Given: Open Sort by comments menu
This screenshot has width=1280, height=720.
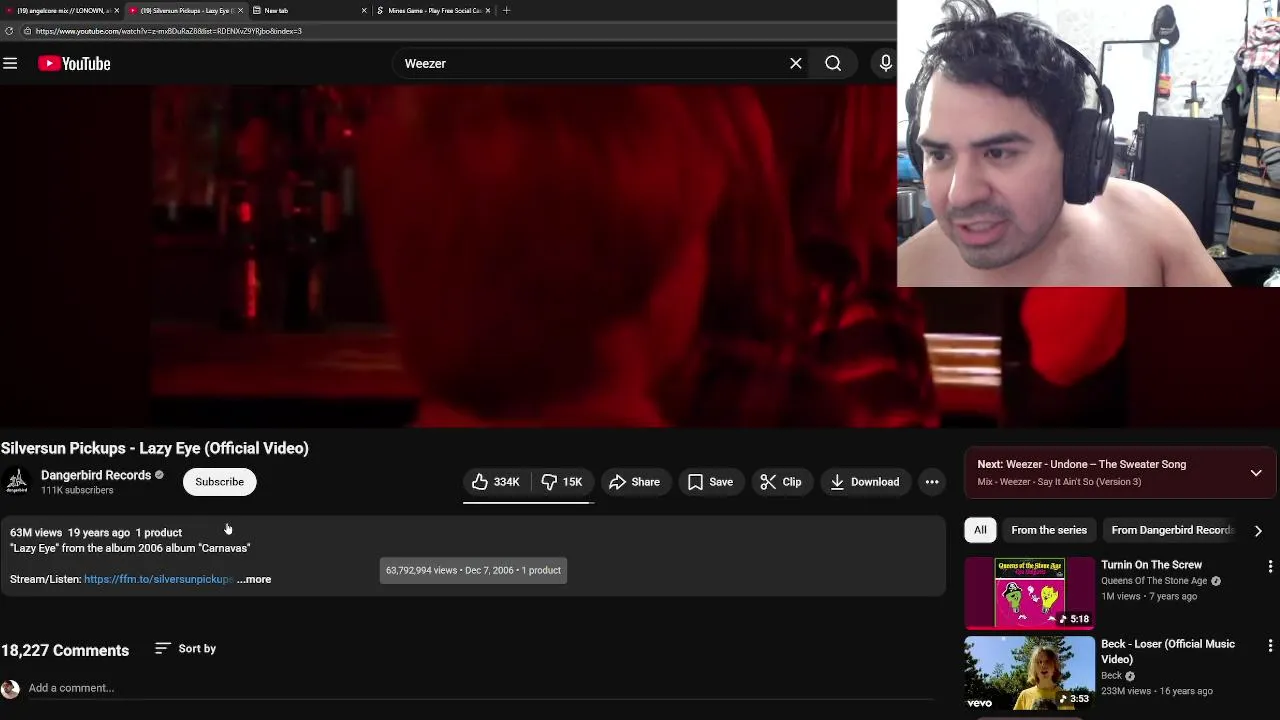Looking at the screenshot, I should point(186,649).
